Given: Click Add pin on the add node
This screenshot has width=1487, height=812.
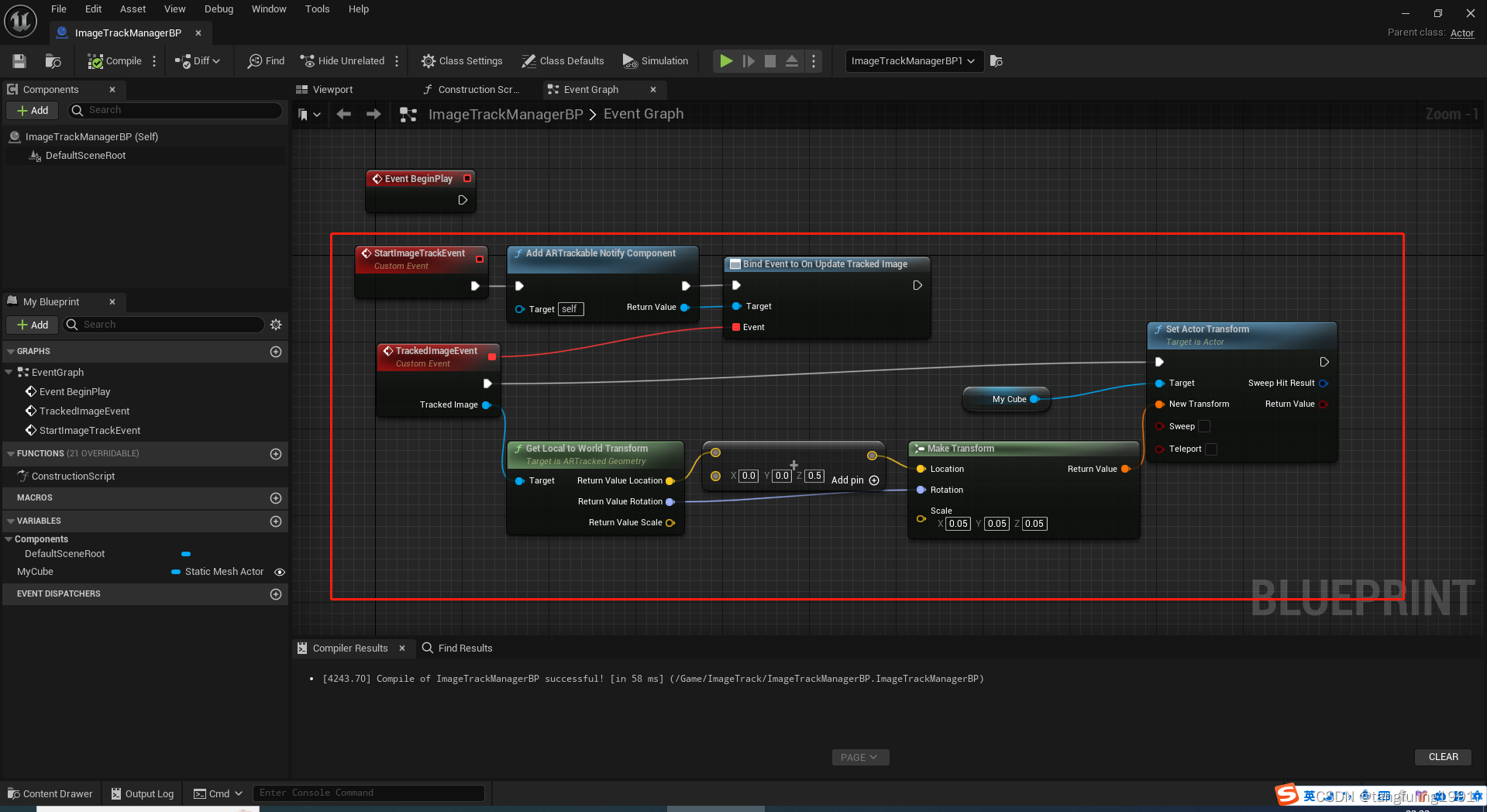Looking at the screenshot, I should click(x=855, y=480).
